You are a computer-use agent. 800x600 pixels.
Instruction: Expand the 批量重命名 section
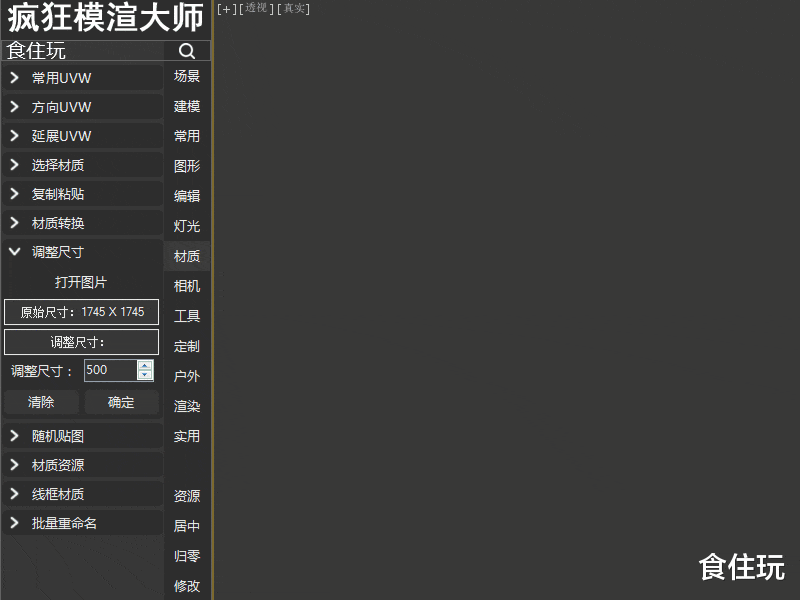(80, 523)
